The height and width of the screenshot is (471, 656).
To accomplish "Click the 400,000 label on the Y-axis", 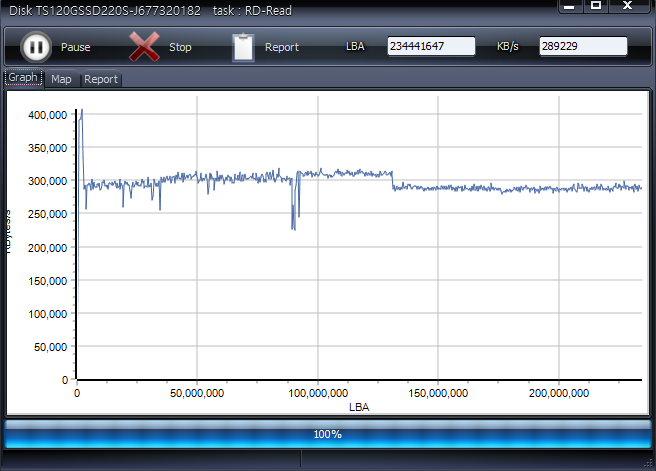I will pos(48,115).
